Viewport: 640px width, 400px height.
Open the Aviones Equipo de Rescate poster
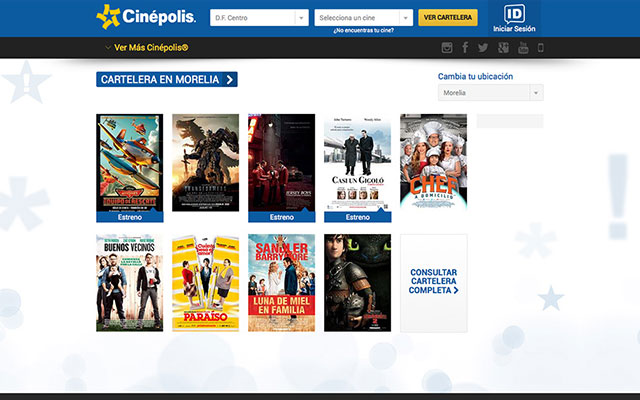coord(130,162)
